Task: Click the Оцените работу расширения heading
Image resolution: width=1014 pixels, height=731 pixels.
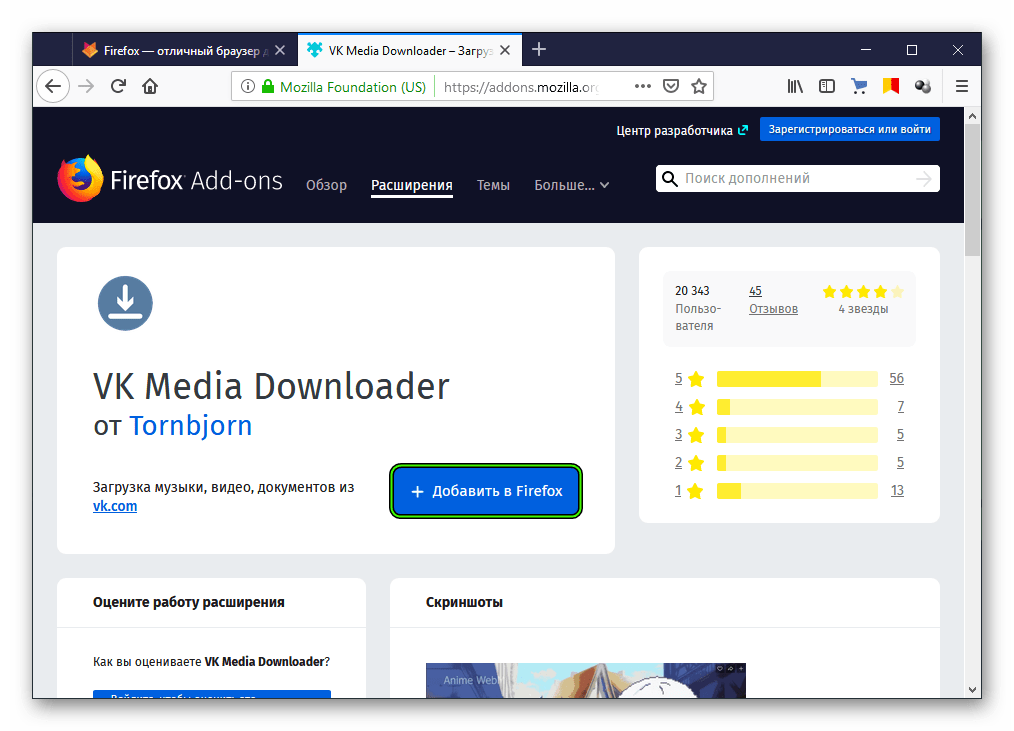Action: [x=189, y=602]
